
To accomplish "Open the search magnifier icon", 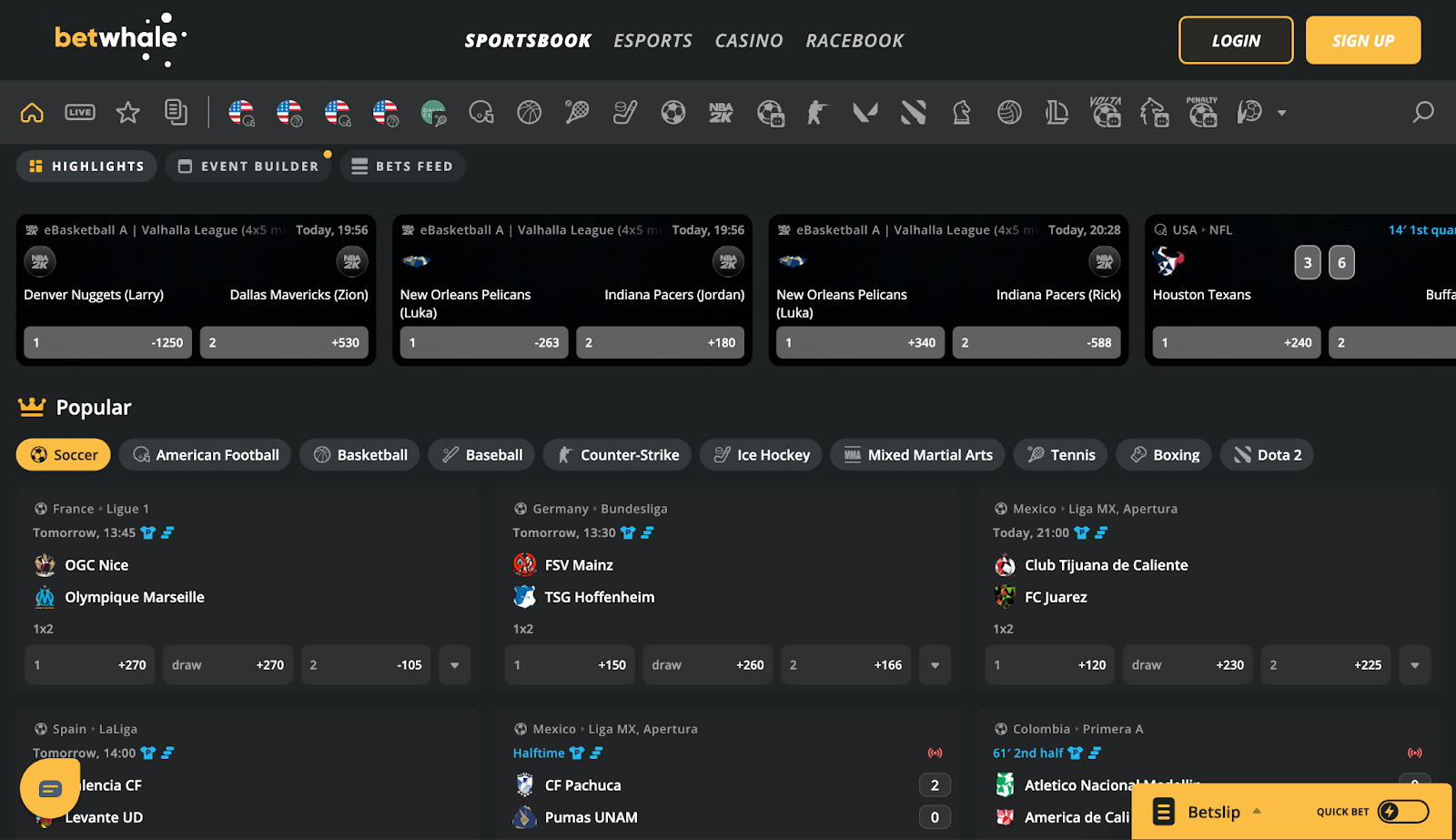I will pyautogui.click(x=1422, y=113).
